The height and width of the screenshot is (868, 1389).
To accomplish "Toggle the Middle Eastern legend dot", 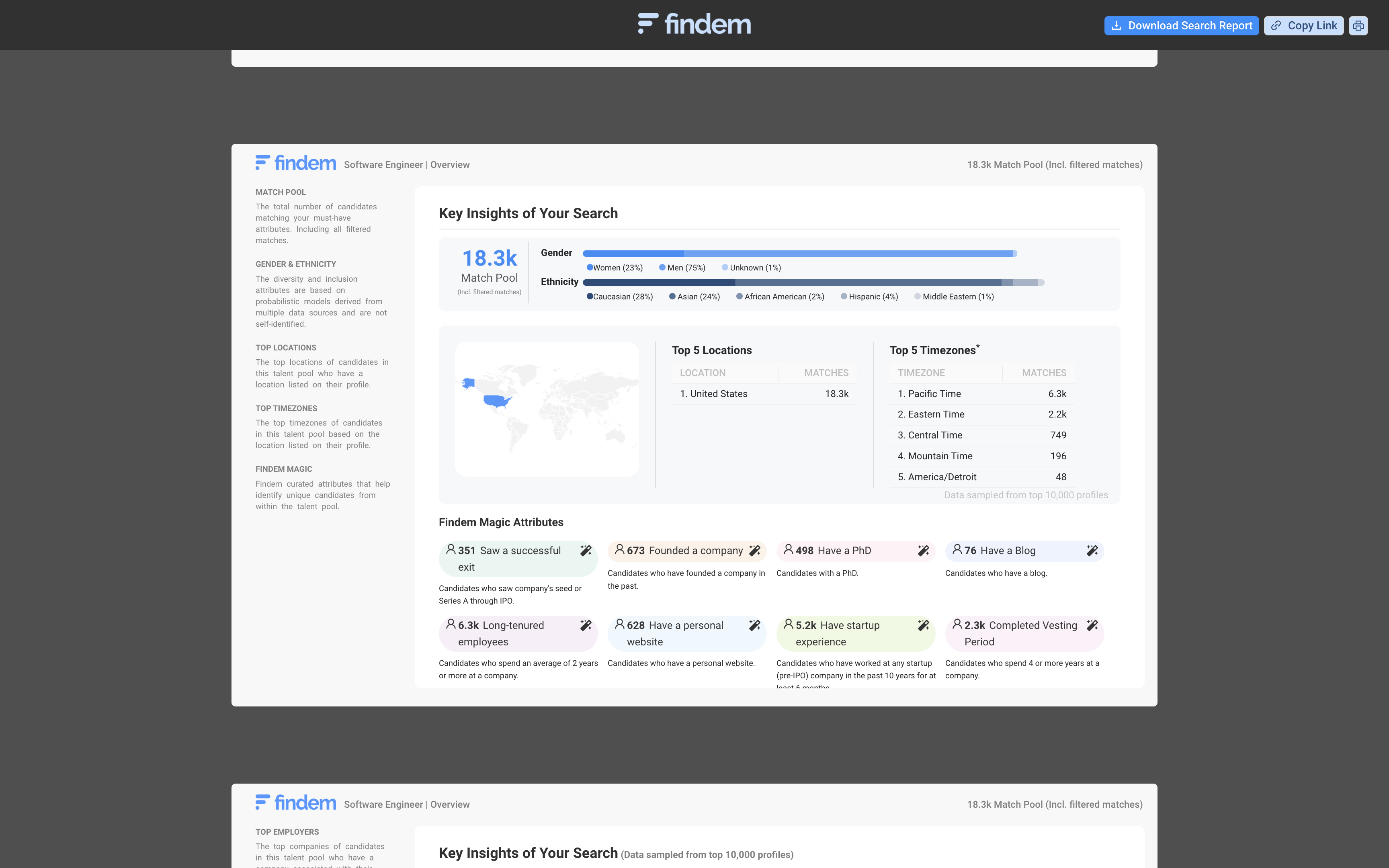I will [x=917, y=297].
